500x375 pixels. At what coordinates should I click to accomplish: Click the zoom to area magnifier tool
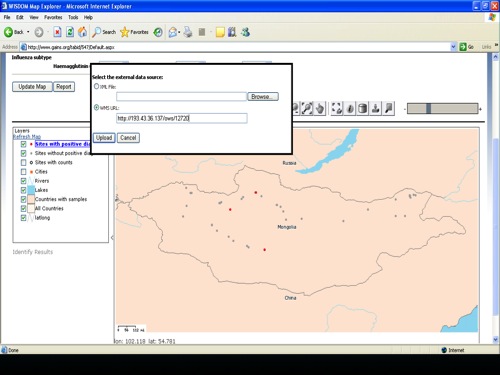tap(307, 109)
